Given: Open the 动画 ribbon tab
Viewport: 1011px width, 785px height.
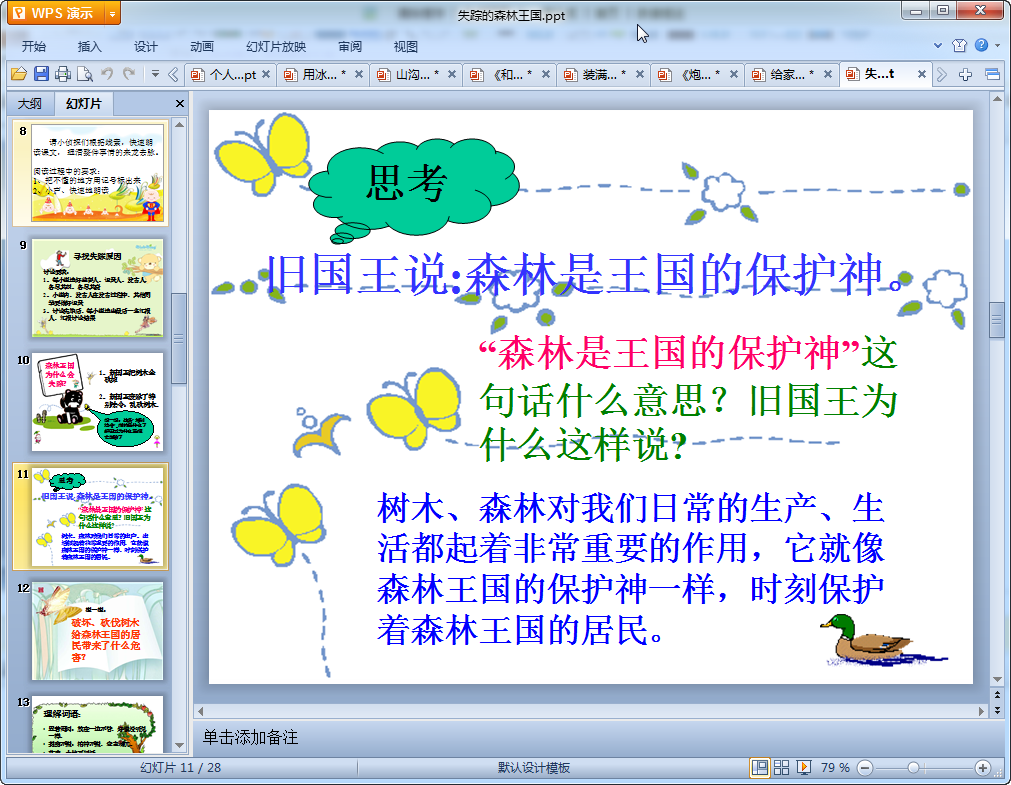Looking at the screenshot, I should [202, 46].
